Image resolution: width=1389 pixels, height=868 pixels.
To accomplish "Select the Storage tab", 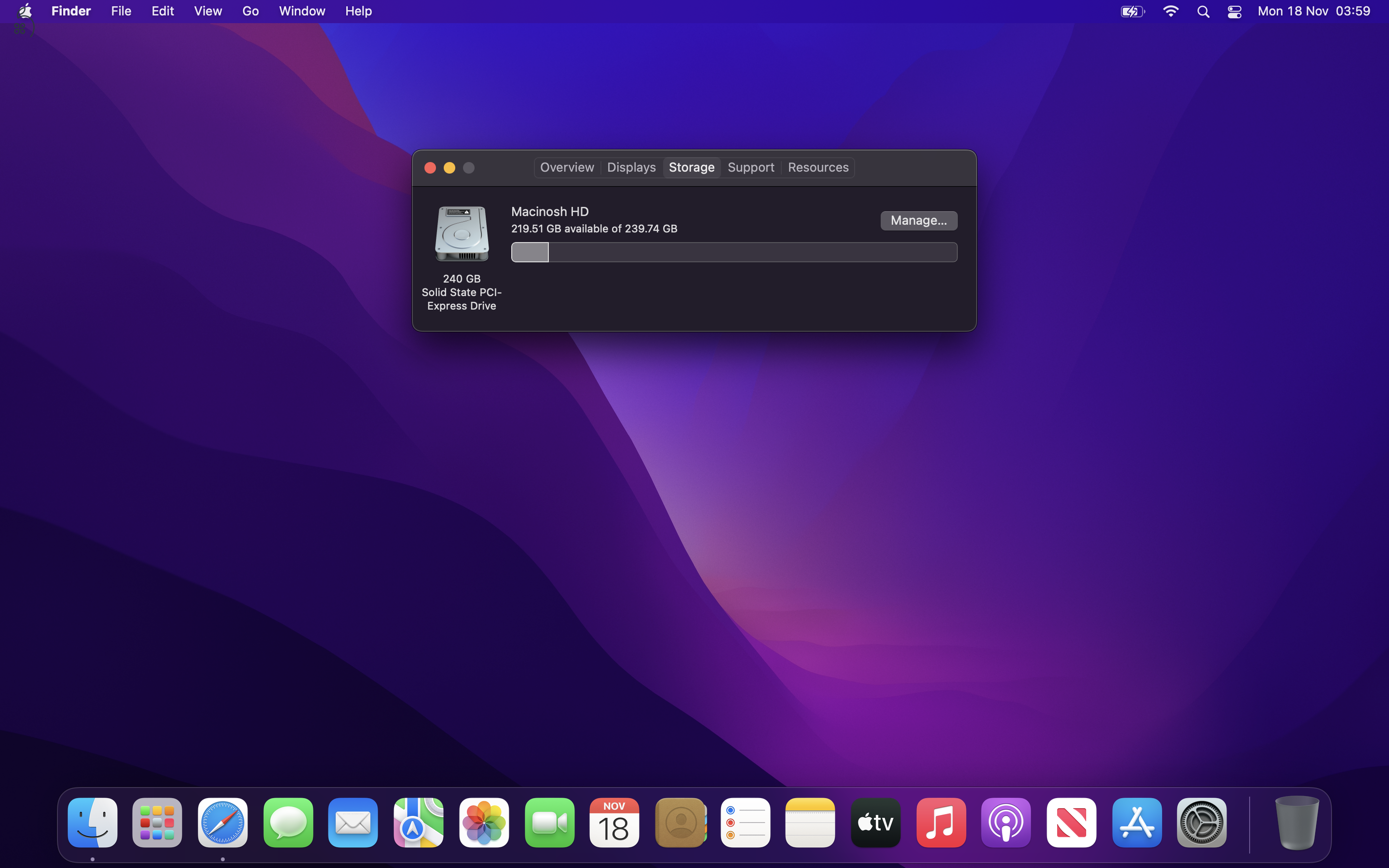I will click(x=691, y=167).
